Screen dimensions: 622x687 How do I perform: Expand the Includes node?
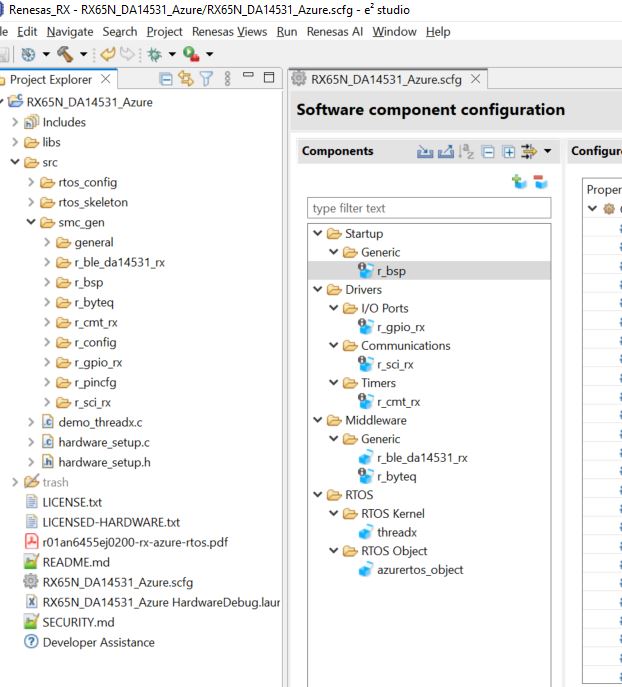15,122
